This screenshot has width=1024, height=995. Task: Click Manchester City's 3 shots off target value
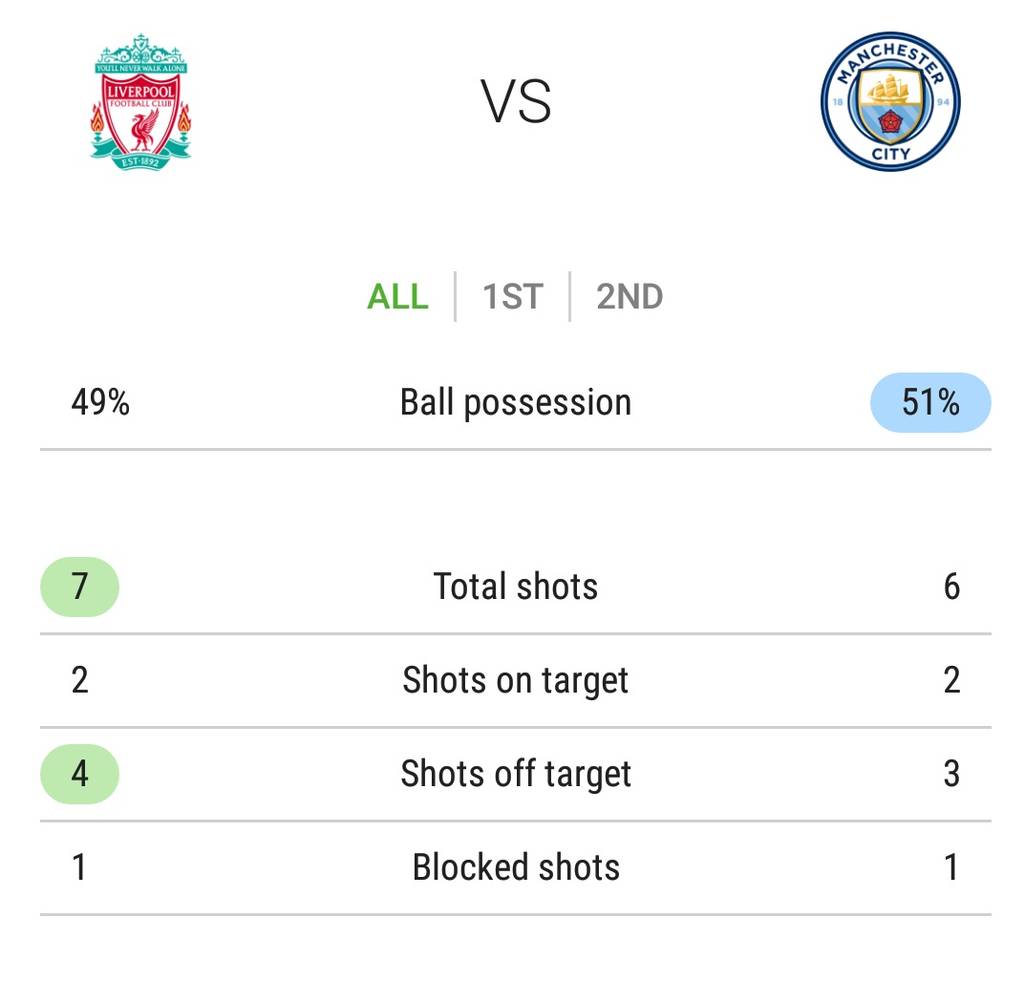point(951,773)
